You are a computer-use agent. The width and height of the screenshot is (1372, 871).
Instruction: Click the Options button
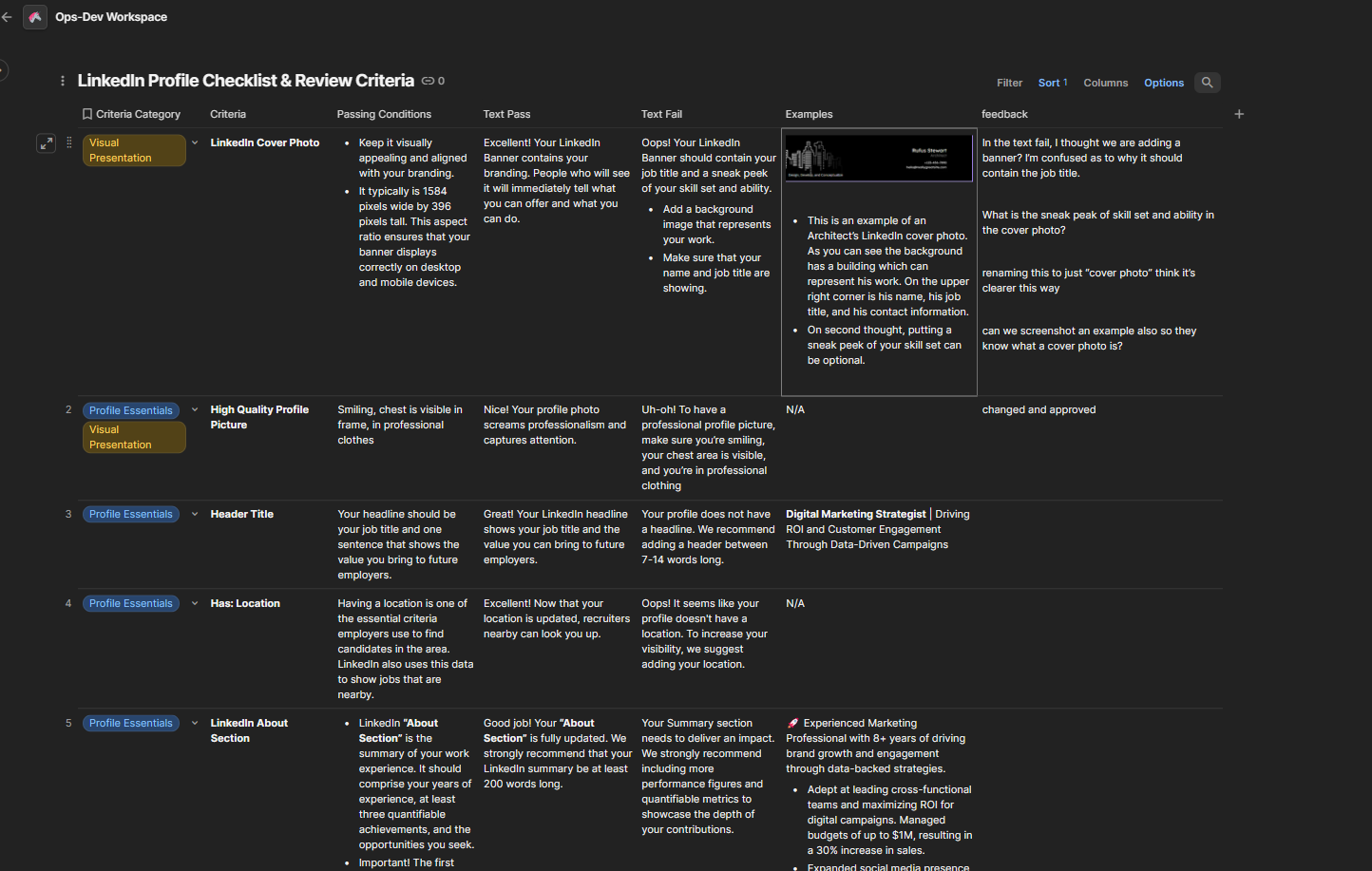(1163, 83)
